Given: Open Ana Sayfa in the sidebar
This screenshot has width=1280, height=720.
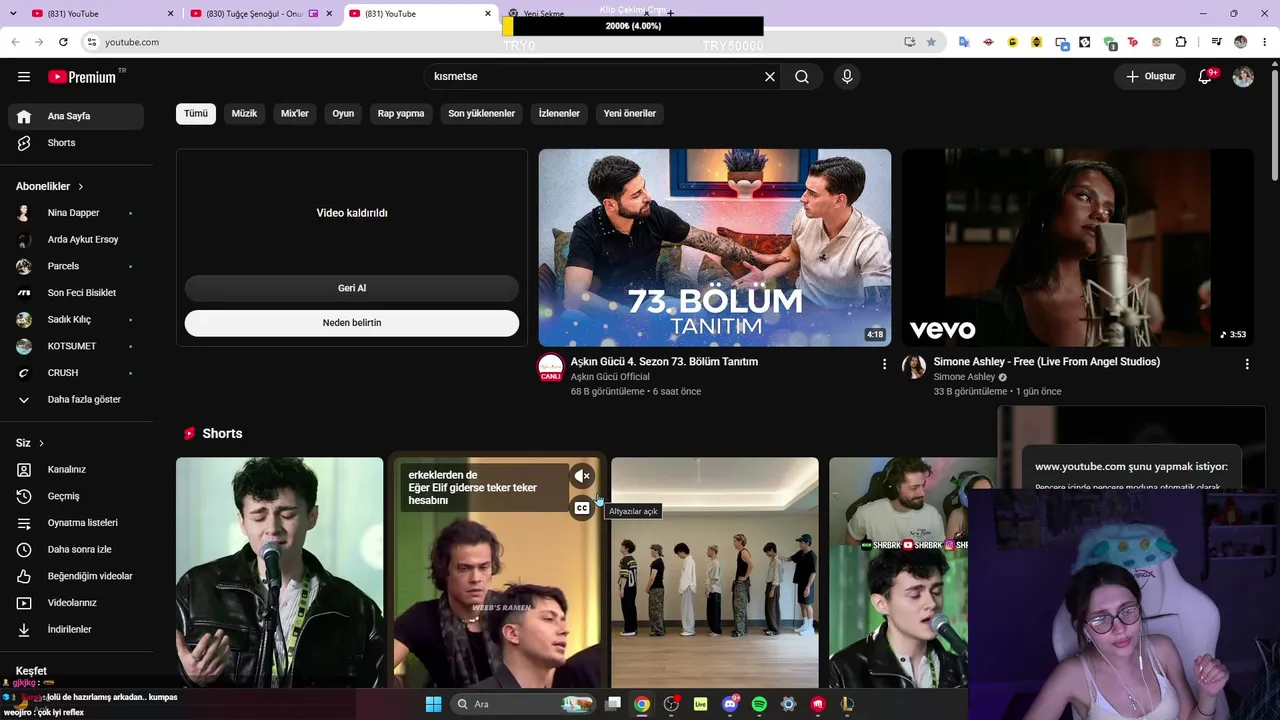Looking at the screenshot, I should click(x=76, y=116).
